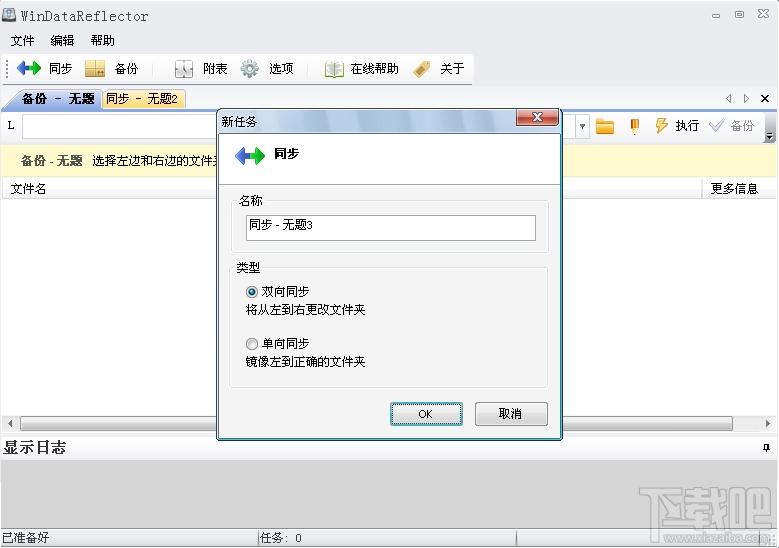The width and height of the screenshot is (779, 548).
Task: Click the horizontal scrollbar left arrow
Action: pos(10,424)
